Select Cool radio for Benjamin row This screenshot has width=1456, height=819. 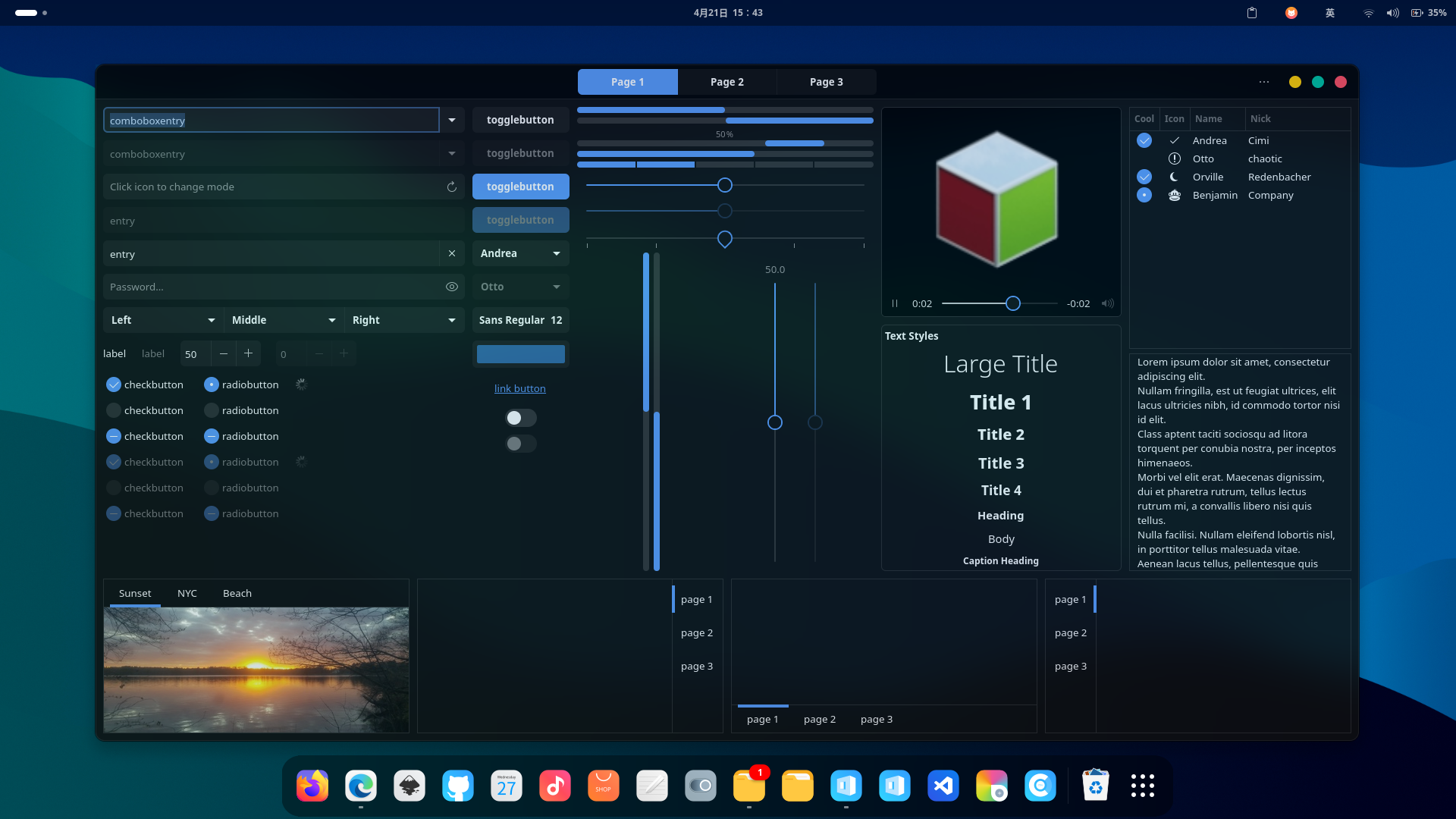1144,195
